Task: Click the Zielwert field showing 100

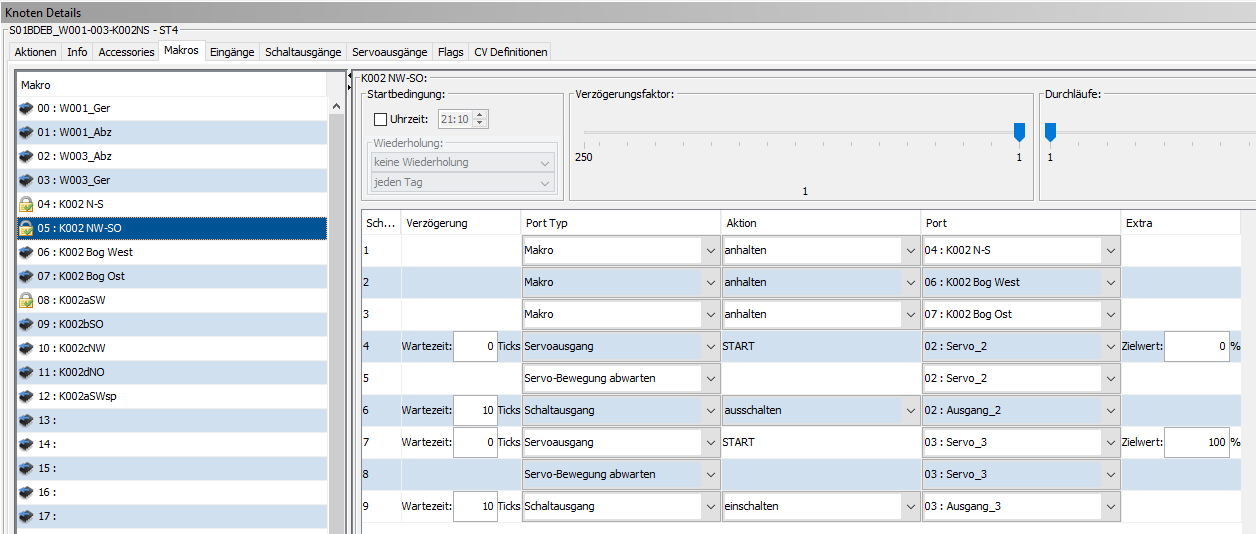Action: [1196, 442]
